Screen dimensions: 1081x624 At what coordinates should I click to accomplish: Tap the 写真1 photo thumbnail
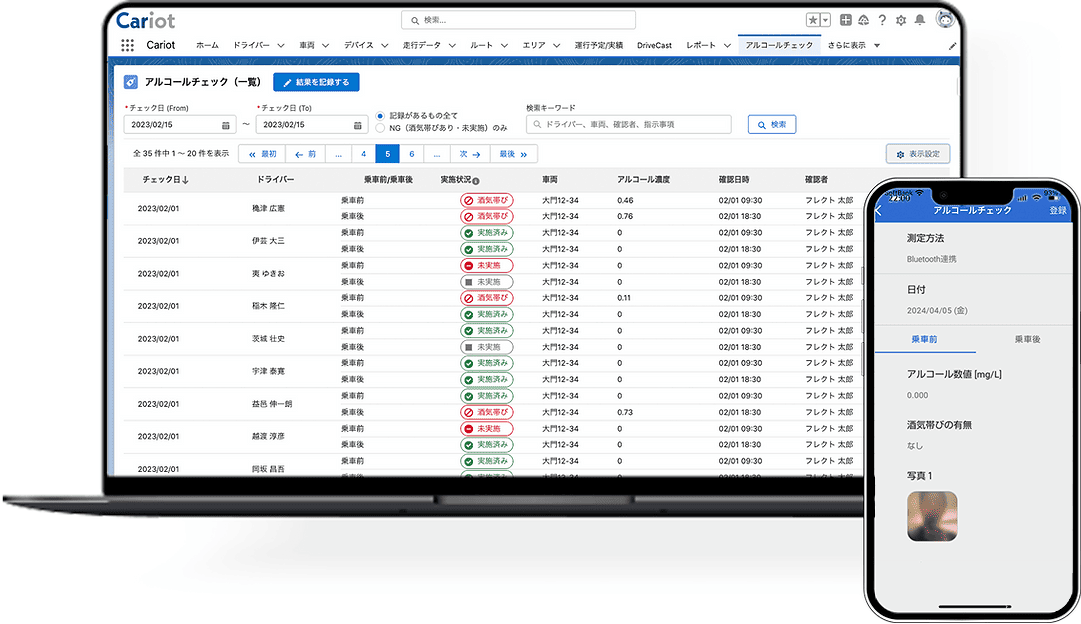pyautogui.click(x=932, y=516)
